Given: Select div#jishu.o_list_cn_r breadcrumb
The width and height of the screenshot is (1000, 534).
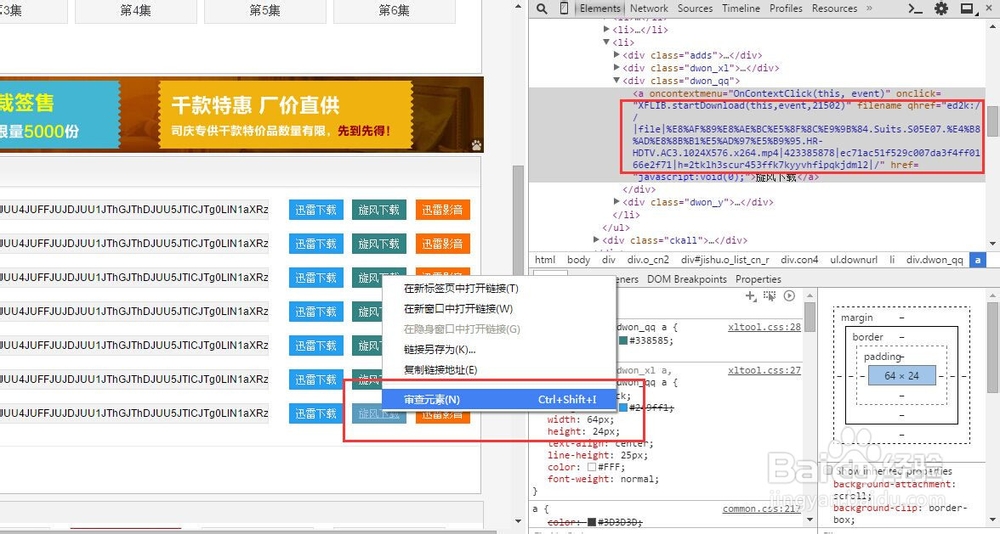Looking at the screenshot, I should pyautogui.click(x=725, y=260).
